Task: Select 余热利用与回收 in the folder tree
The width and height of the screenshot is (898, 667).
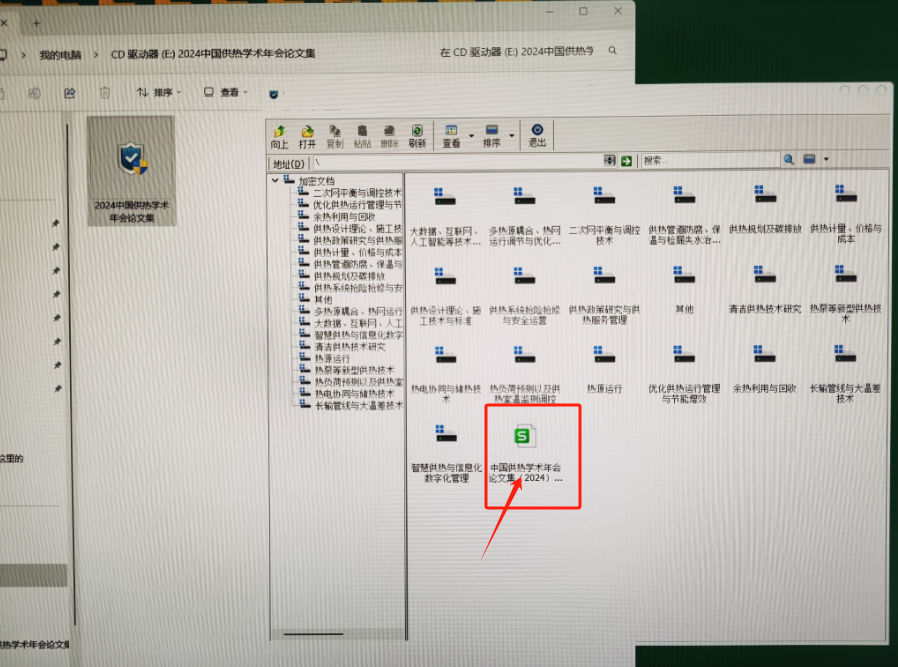Action: point(343,216)
